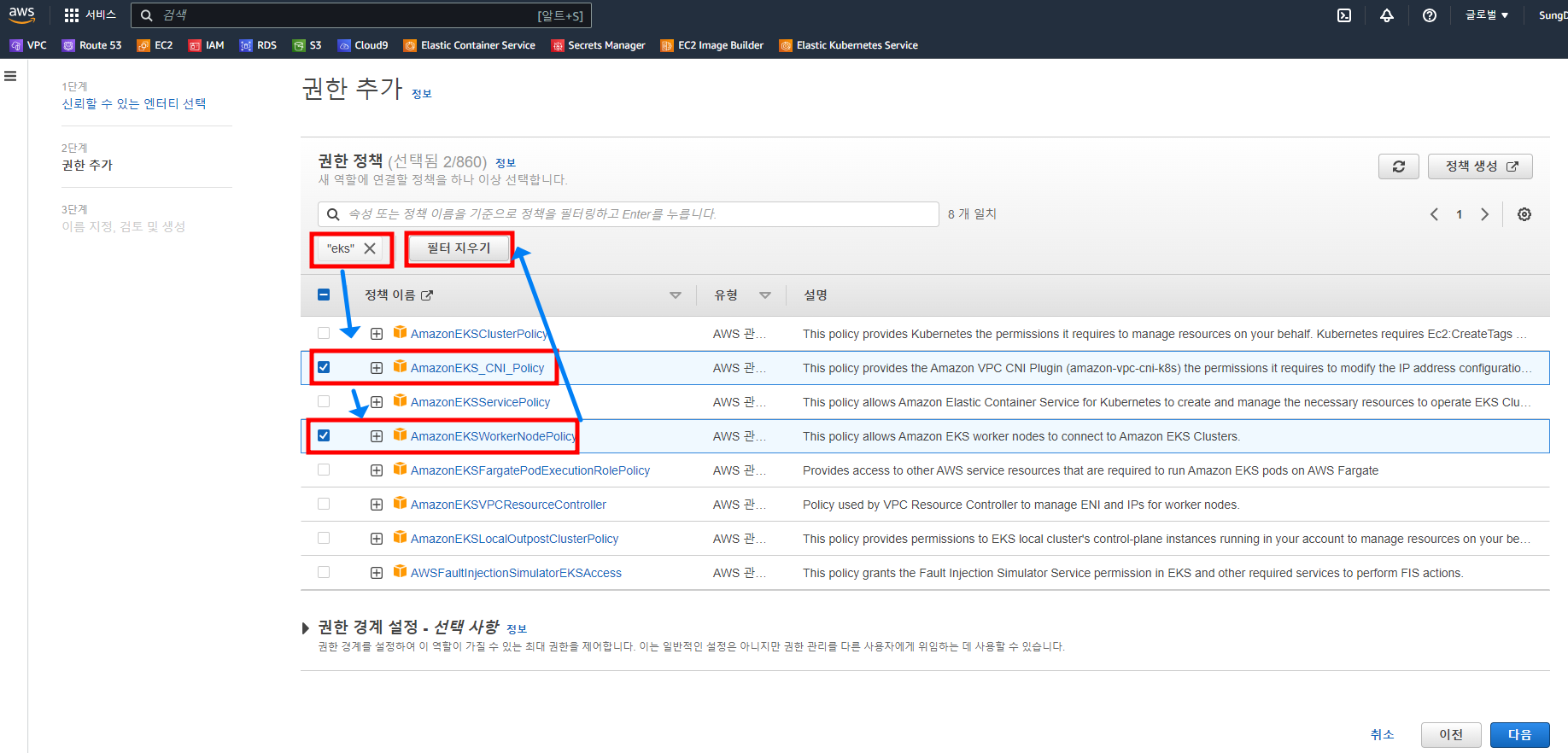Launch the CloudShell terminal icon
Image resolution: width=1568 pixels, height=753 pixels.
tap(1344, 15)
